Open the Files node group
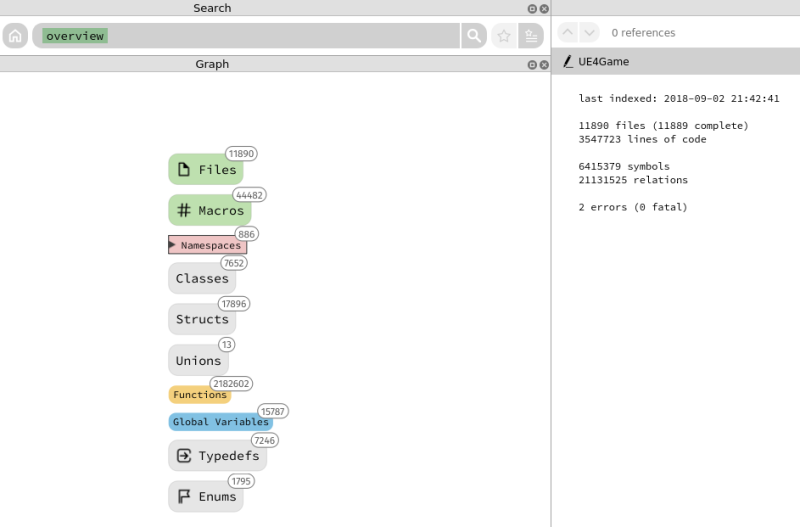 tap(206, 170)
